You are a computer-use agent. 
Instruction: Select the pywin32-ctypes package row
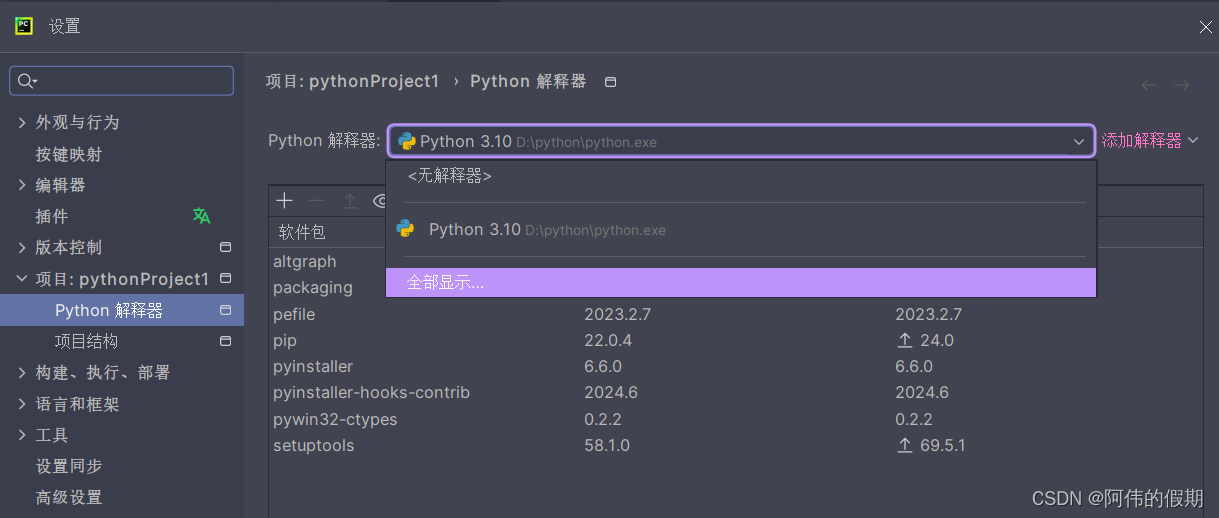735,419
